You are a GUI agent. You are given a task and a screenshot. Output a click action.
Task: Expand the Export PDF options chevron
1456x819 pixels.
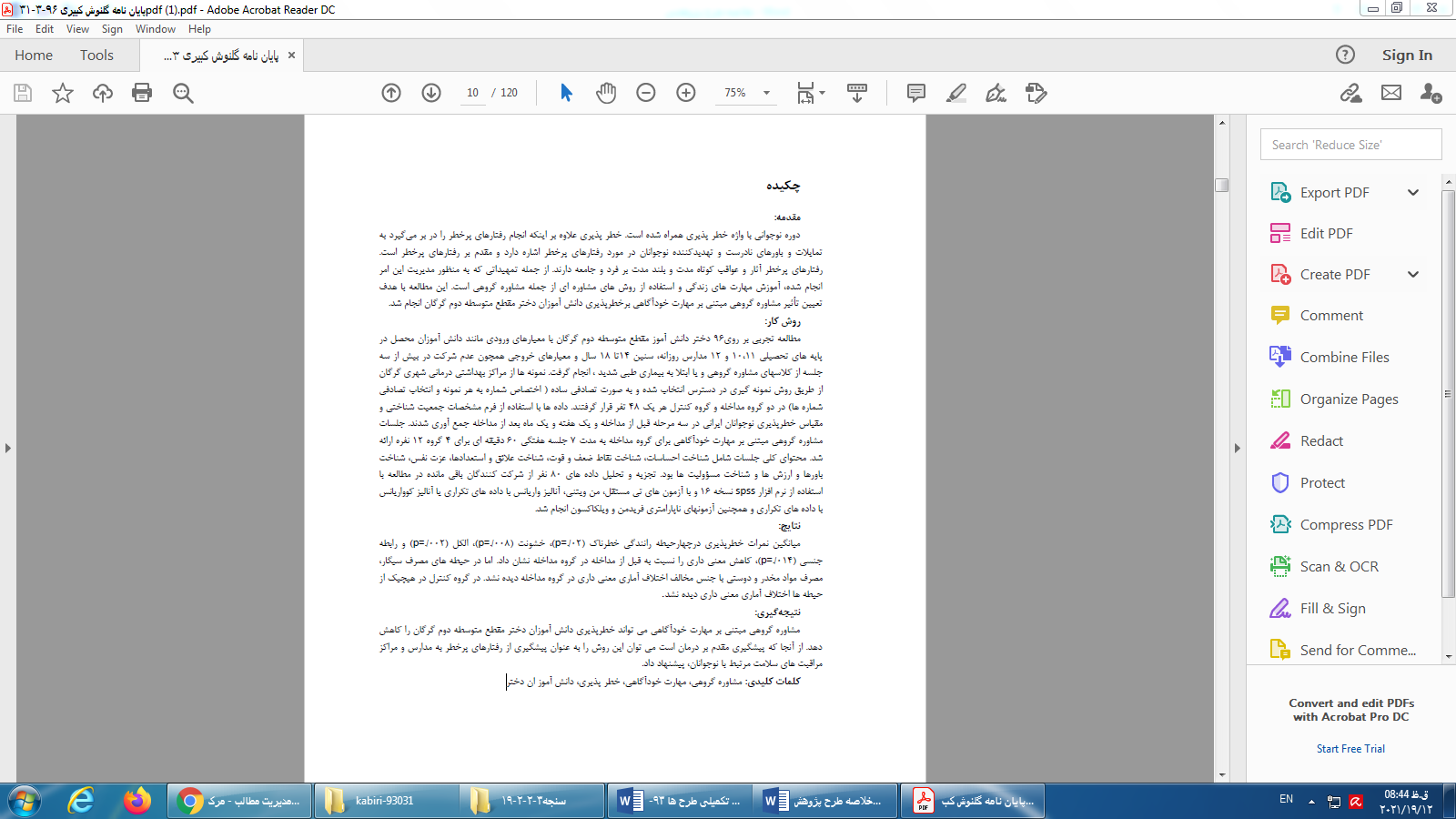[x=1413, y=192]
